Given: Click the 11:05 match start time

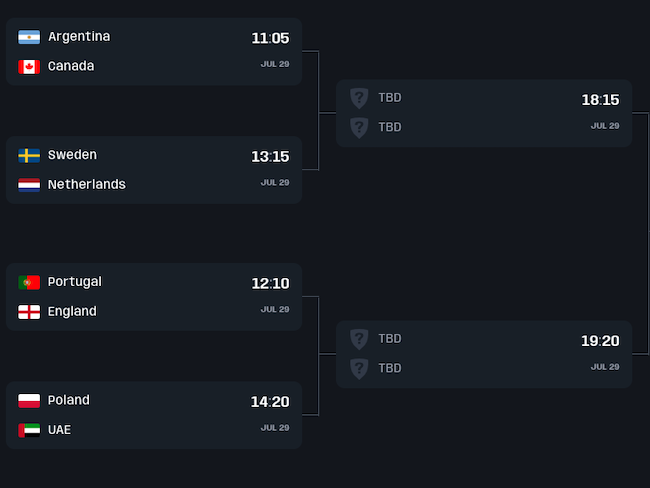Looking at the screenshot, I should (270, 39).
